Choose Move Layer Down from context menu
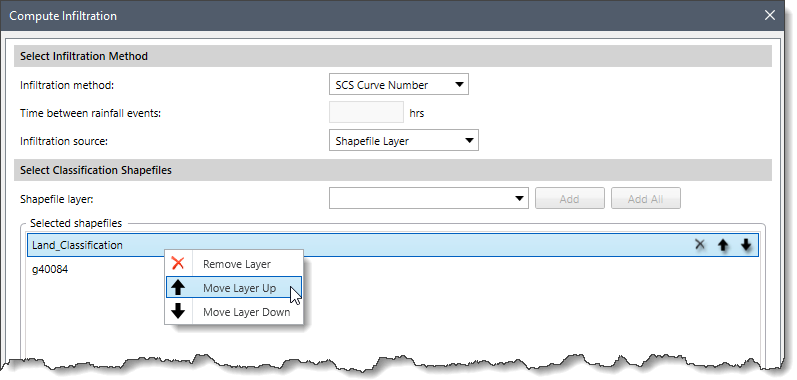 pyautogui.click(x=234, y=312)
